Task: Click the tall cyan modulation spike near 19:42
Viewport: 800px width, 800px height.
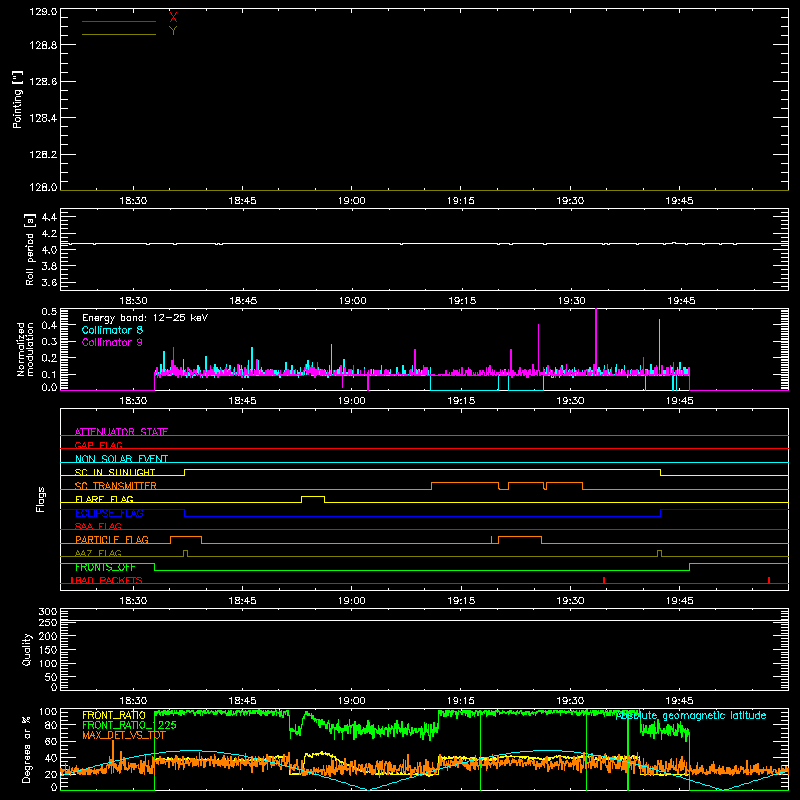Action: [x=659, y=347]
